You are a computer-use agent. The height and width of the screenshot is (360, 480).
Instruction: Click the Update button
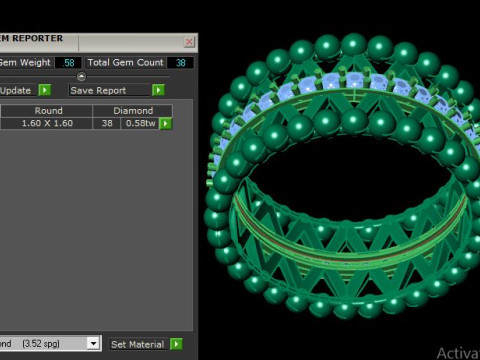tap(17, 90)
